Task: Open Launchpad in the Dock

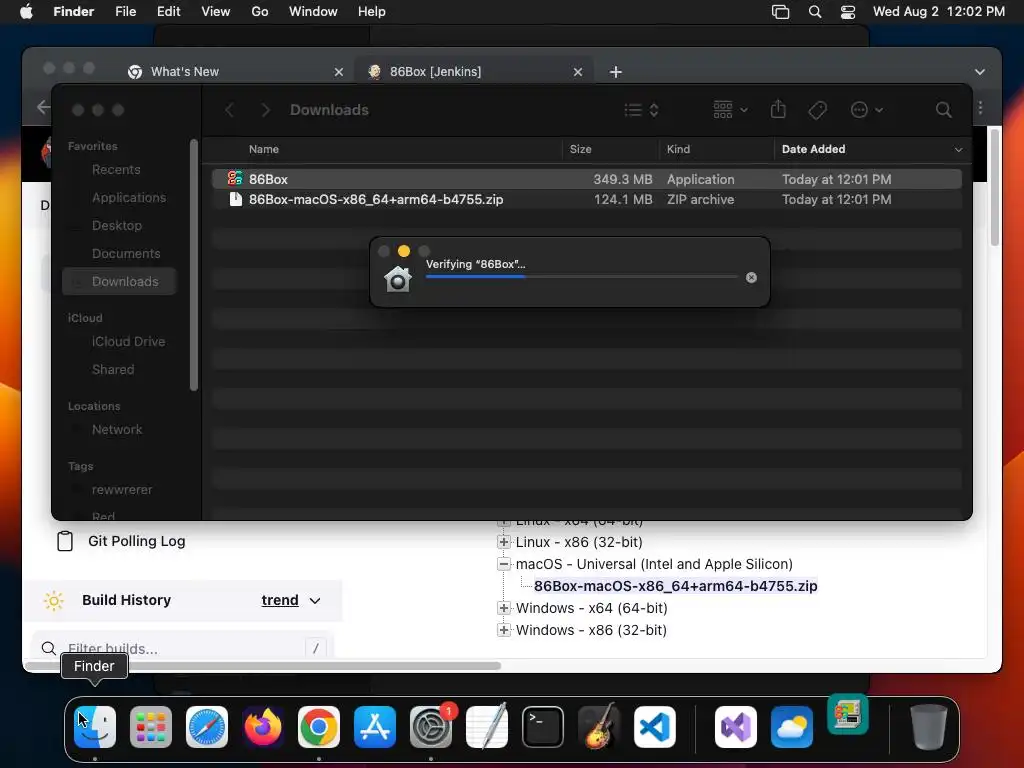Action: [151, 727]
